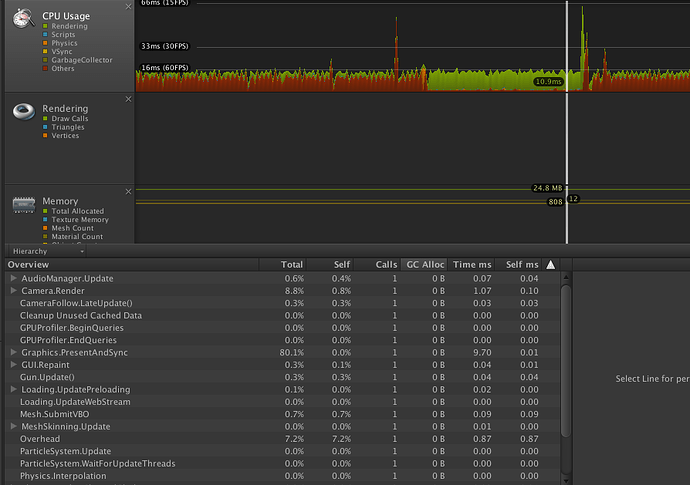Open the Hierarchy view dropdown

pos(48,251)
